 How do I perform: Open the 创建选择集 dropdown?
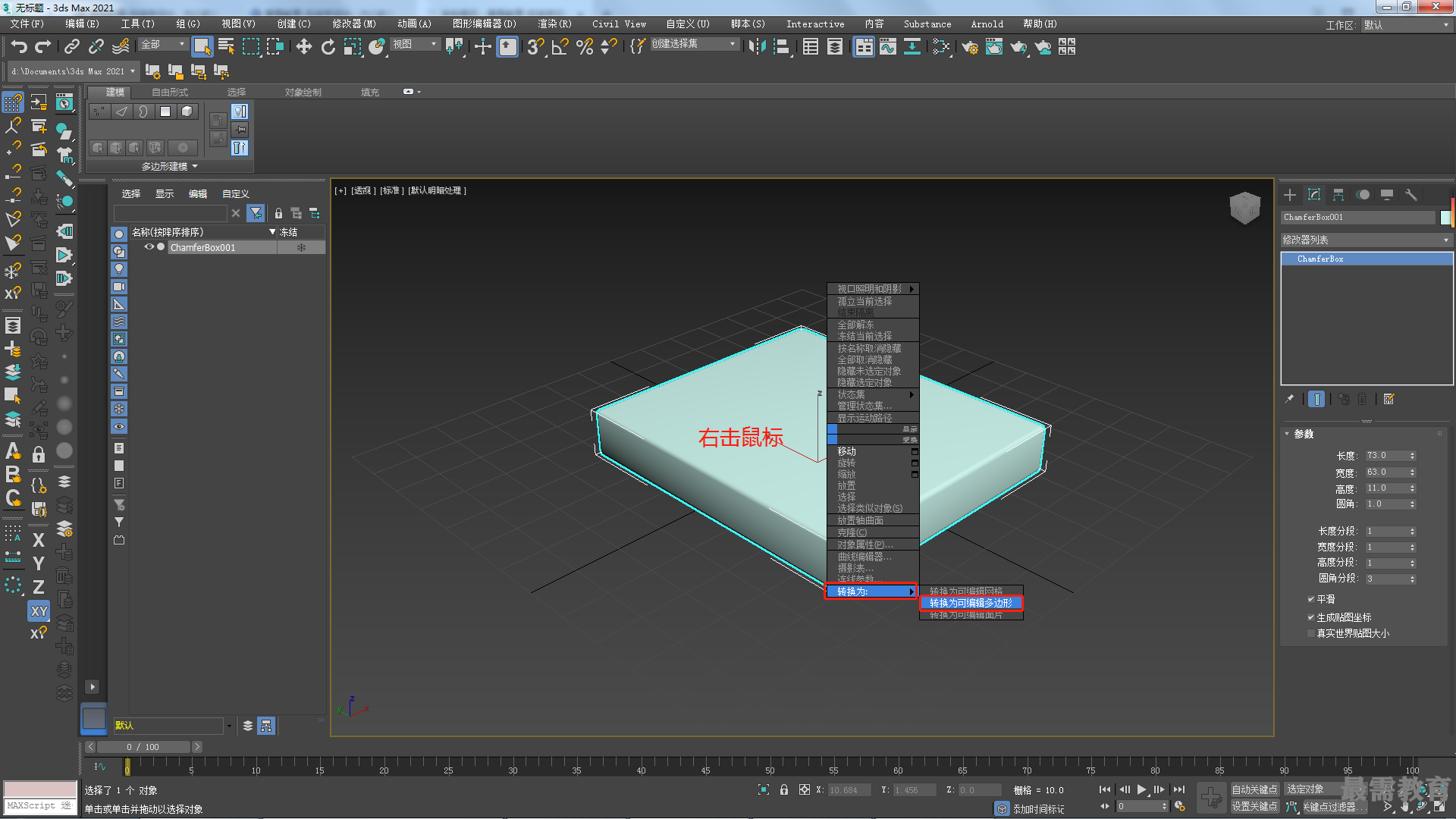point(694,44)
